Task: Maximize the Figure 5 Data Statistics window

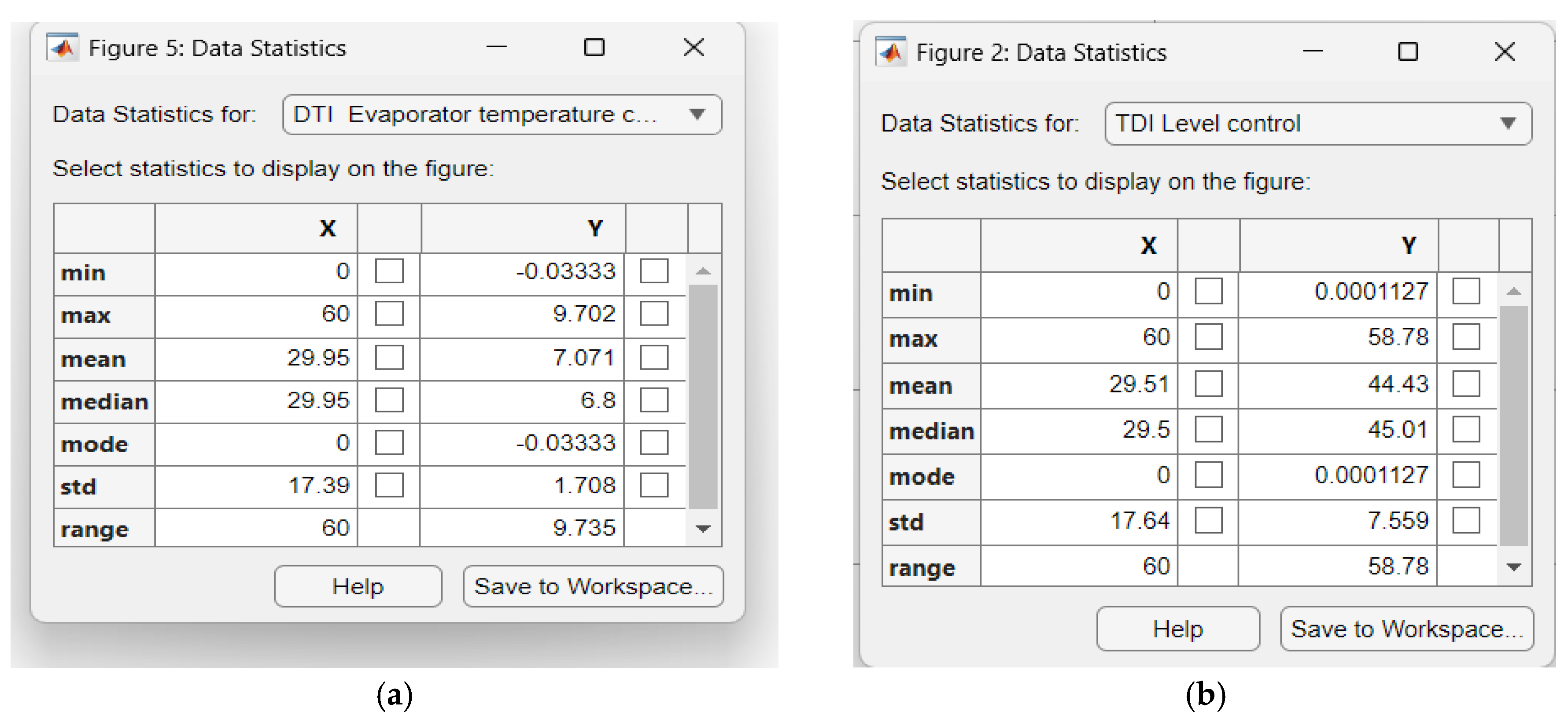Action: (594, 48)
